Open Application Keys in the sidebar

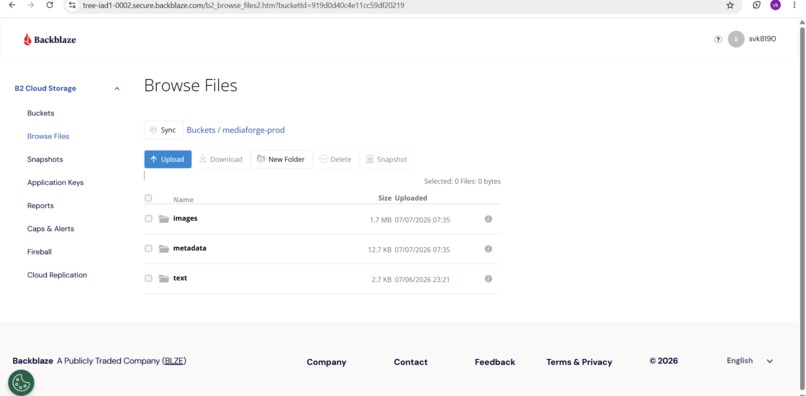point(56,183)
